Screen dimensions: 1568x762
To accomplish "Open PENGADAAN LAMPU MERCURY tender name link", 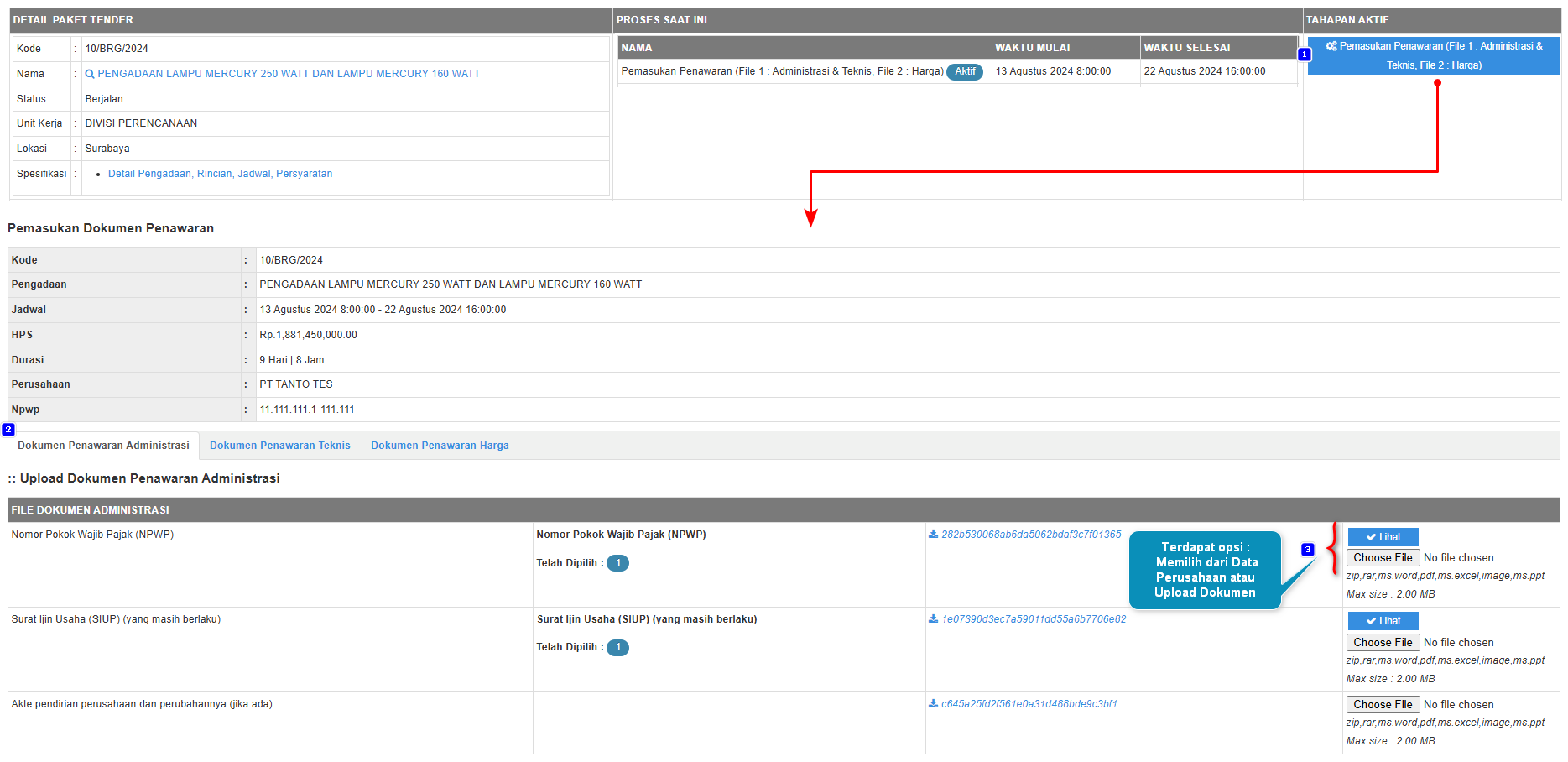I will coord(289,74).
